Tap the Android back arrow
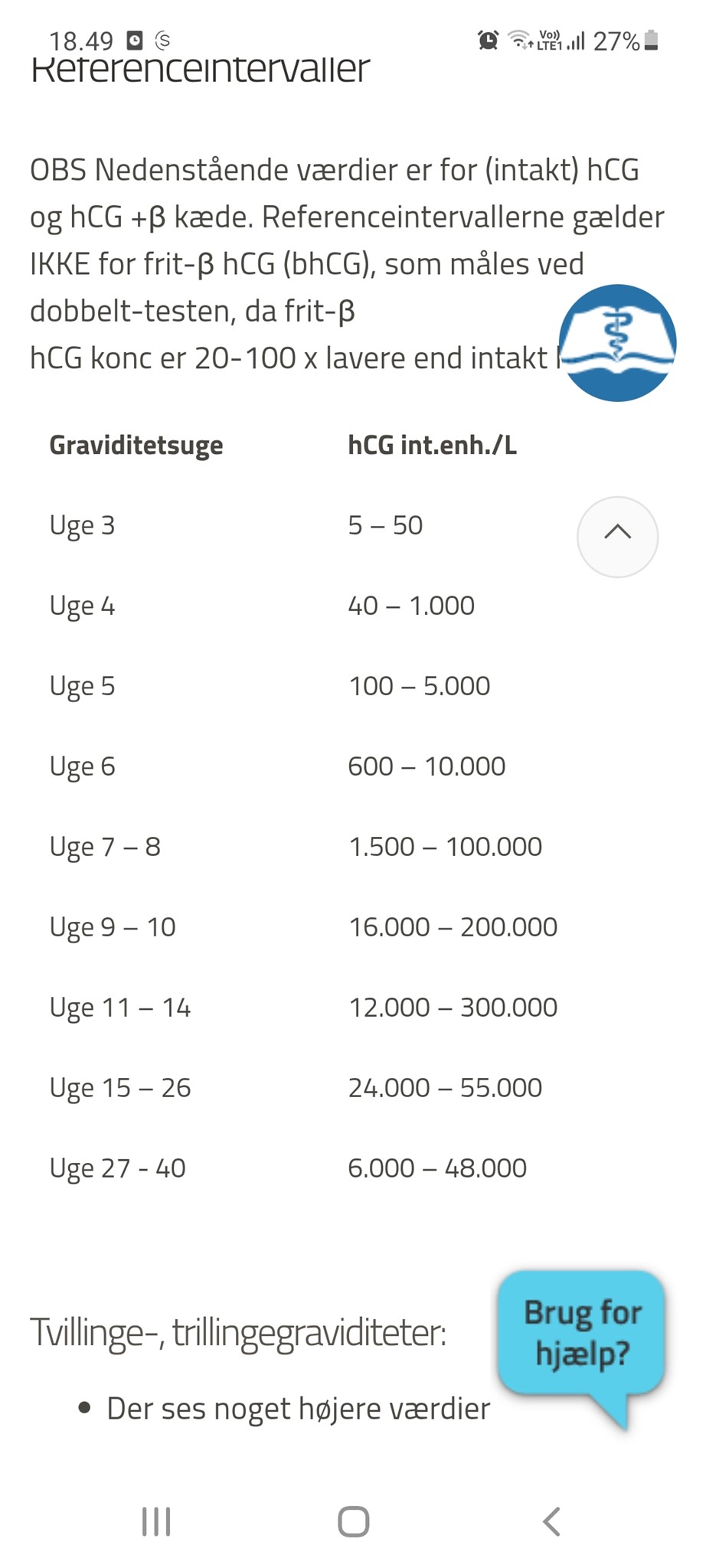Viewport: 706px width, 1568px height. click(x=551, y=1521)
